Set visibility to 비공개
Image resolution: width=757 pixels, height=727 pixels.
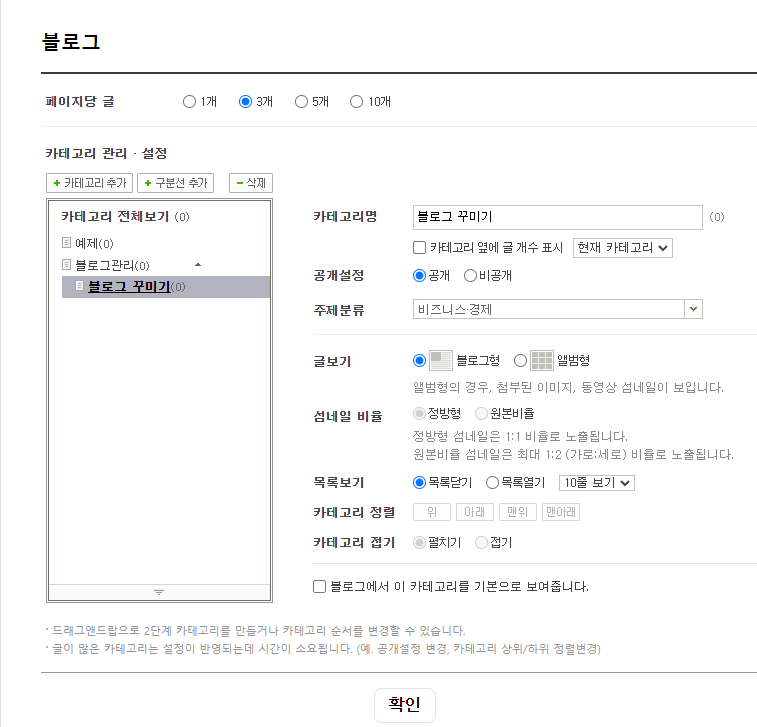[470, 276]
